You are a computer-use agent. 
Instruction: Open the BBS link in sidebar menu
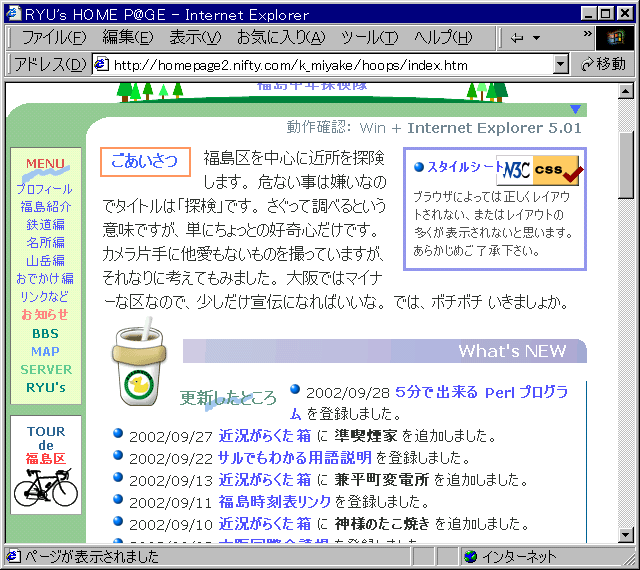click(45, 333)
